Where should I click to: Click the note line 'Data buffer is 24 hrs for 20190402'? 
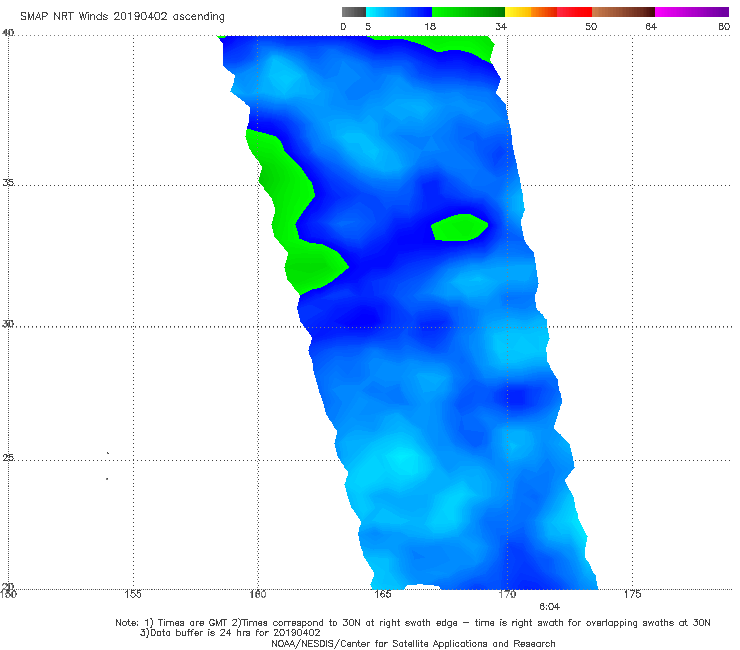[230, 633]
